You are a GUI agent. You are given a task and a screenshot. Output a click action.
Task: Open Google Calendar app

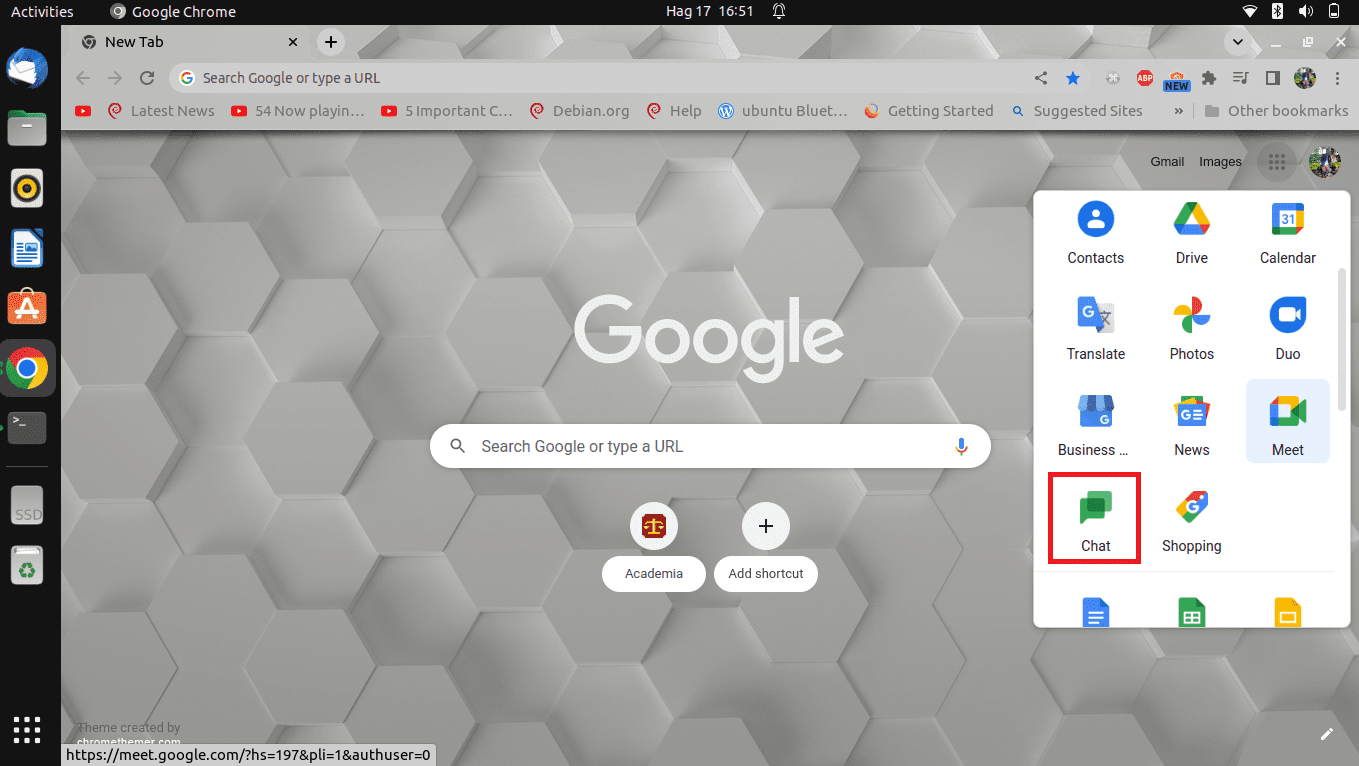1287,233
